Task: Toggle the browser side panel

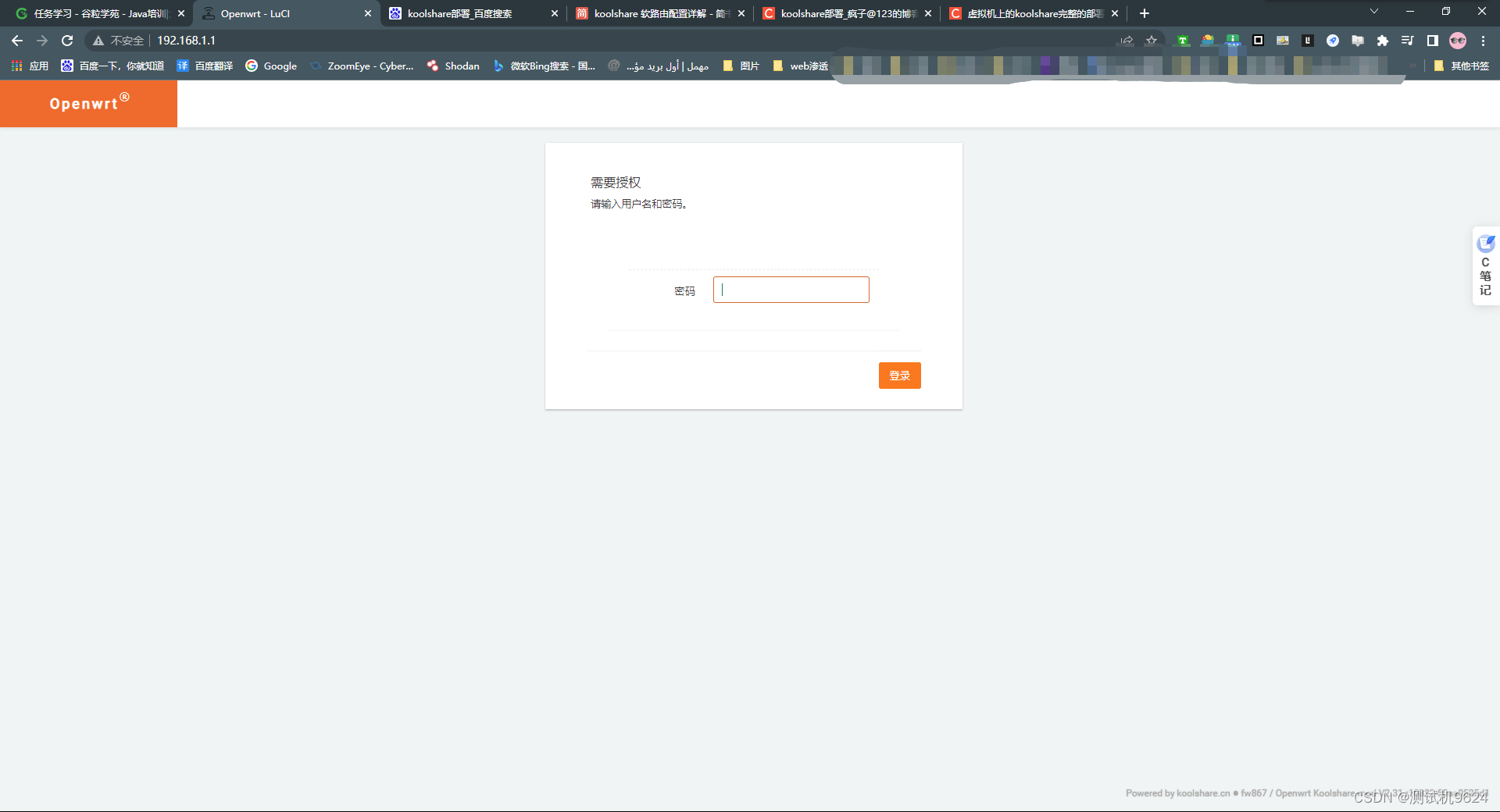Action: click(1433, 41)
